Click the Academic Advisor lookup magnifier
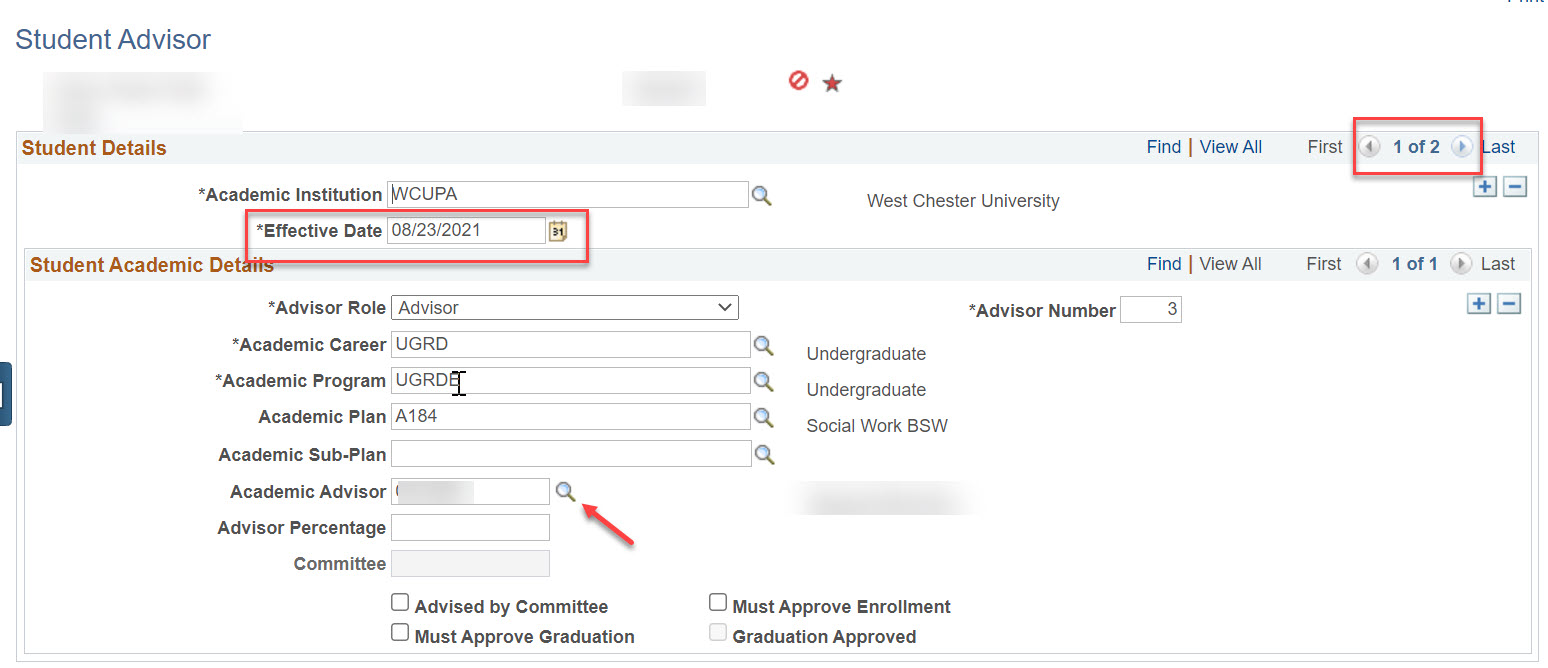The image size is (1548, 668). pos(566,491)
